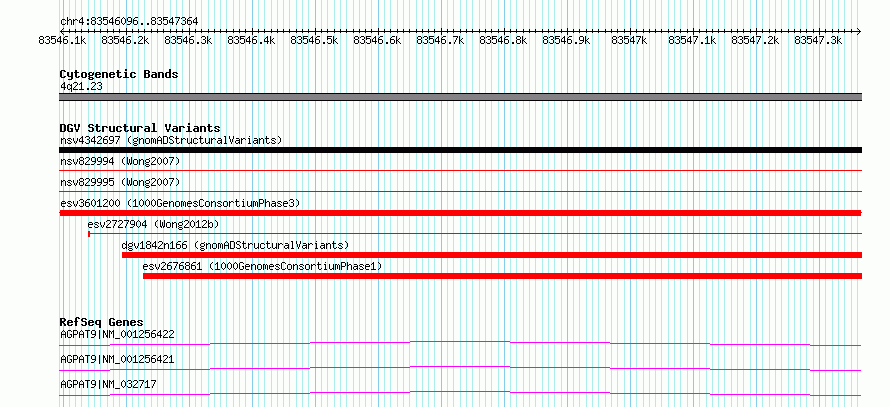Open the dgv1842n166 gnomAD variant label
The height and width of the screenshot is (407, 890).
pos(235,246)
